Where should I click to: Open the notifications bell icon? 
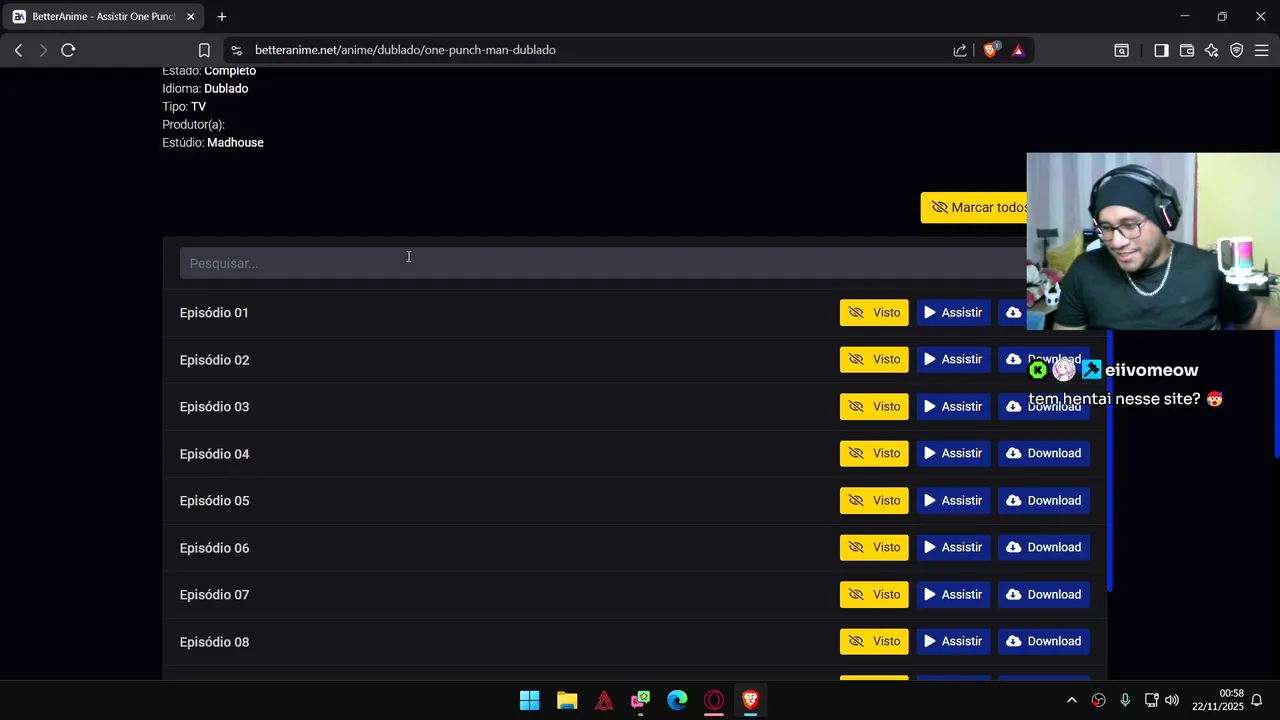tap(1258, 700)
